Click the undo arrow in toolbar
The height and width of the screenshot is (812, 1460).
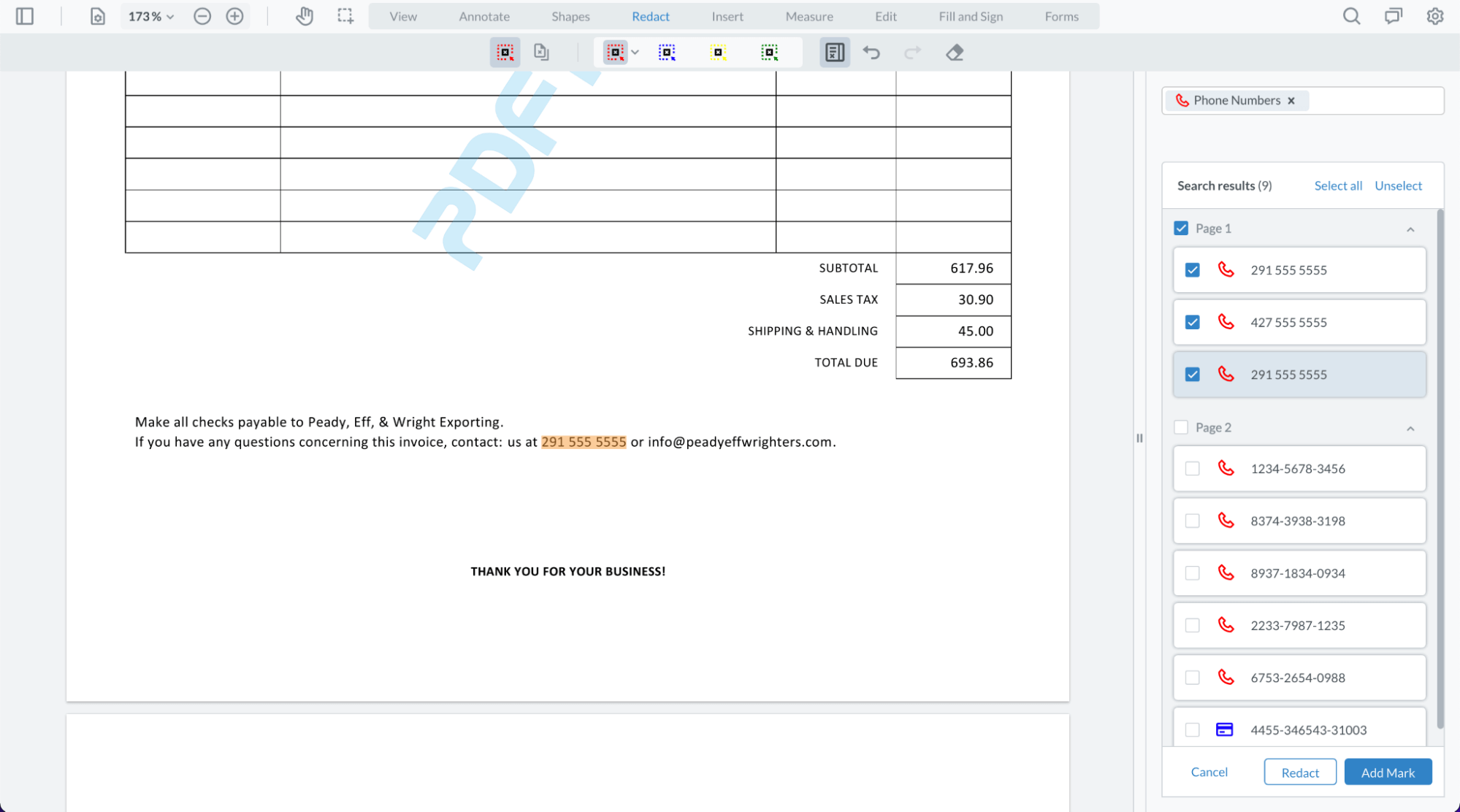point(871,53)
